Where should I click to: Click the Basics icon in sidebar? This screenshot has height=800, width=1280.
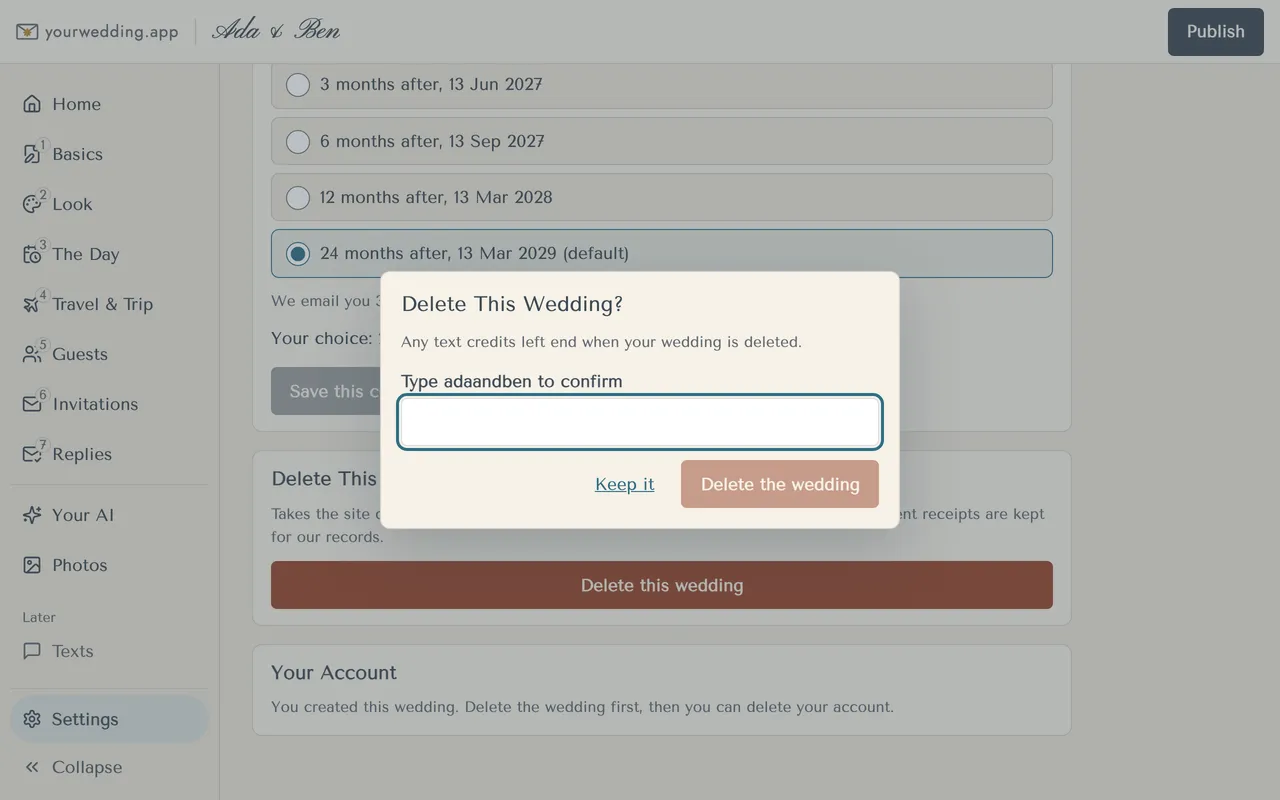[32, 154]
